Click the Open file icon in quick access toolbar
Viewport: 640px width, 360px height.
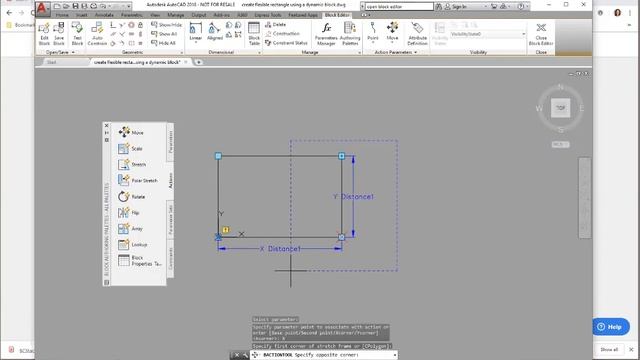pos(66,6)
